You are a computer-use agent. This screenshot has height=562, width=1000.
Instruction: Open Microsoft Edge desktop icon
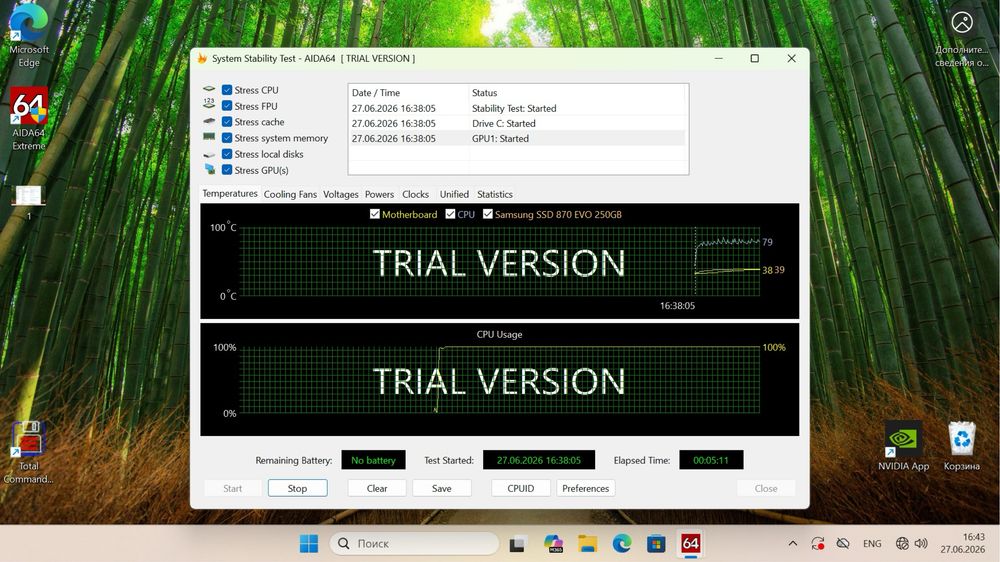pyautogui.click(x=29, y=36)
